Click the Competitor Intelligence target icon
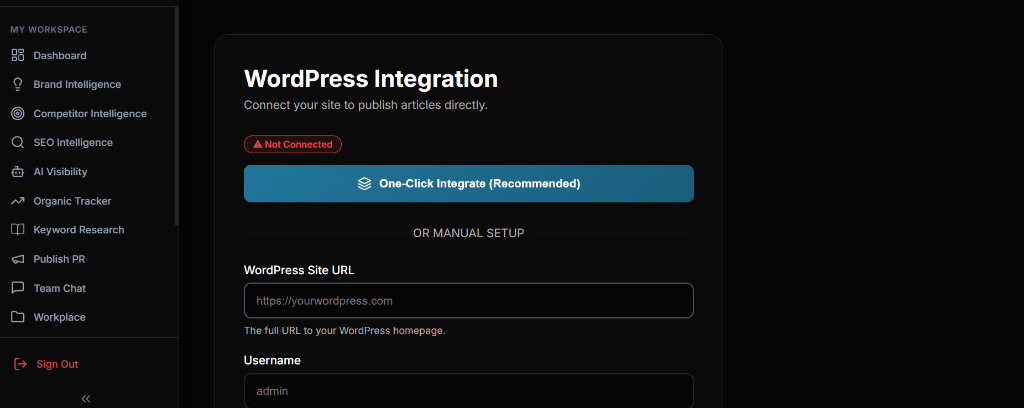This screenshot has height=408, width=1024. point(18,114)
